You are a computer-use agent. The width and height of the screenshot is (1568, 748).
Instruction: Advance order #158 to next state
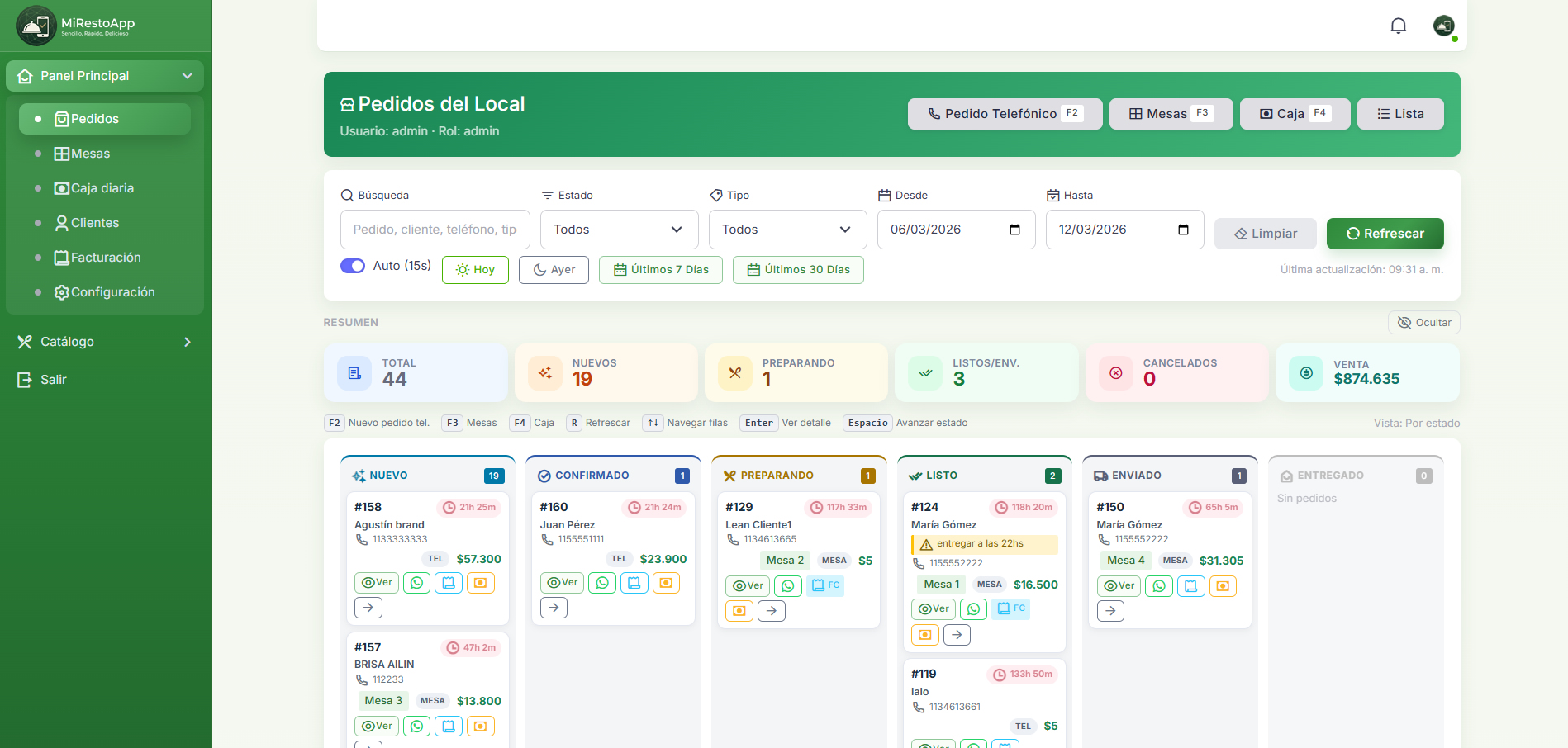click(x=368, y=608)
